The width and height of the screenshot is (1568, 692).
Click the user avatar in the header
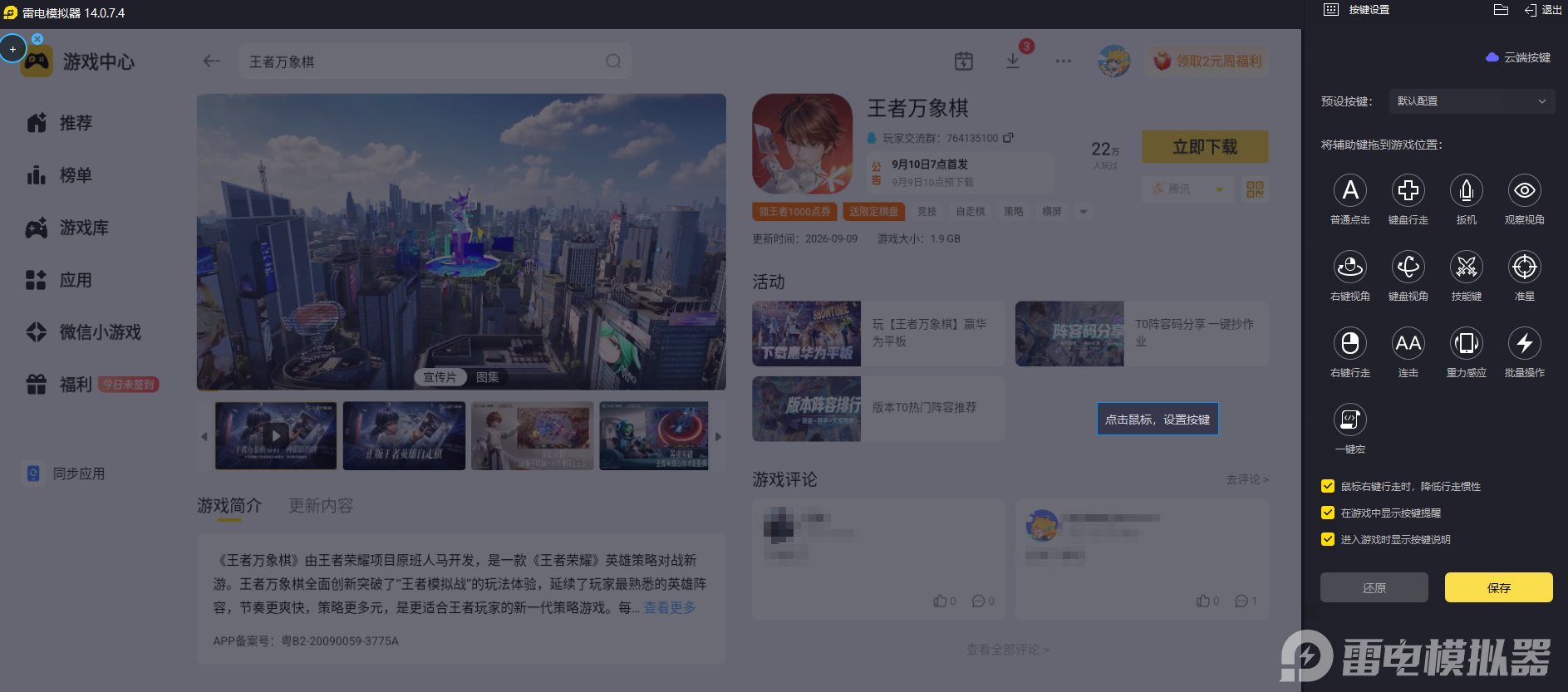(x=1113, y=61)
